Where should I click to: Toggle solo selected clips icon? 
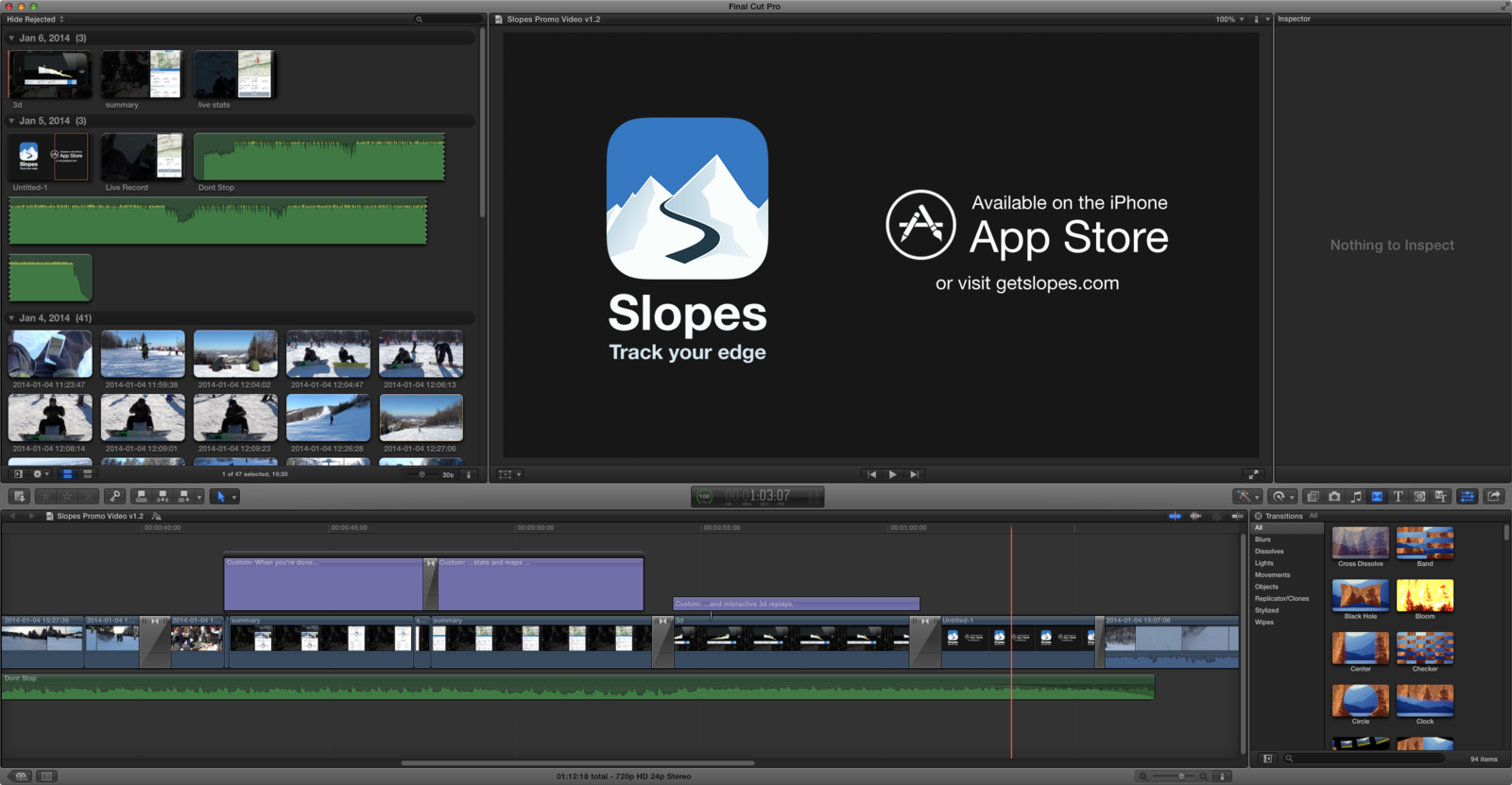[x=1216, y=516]
